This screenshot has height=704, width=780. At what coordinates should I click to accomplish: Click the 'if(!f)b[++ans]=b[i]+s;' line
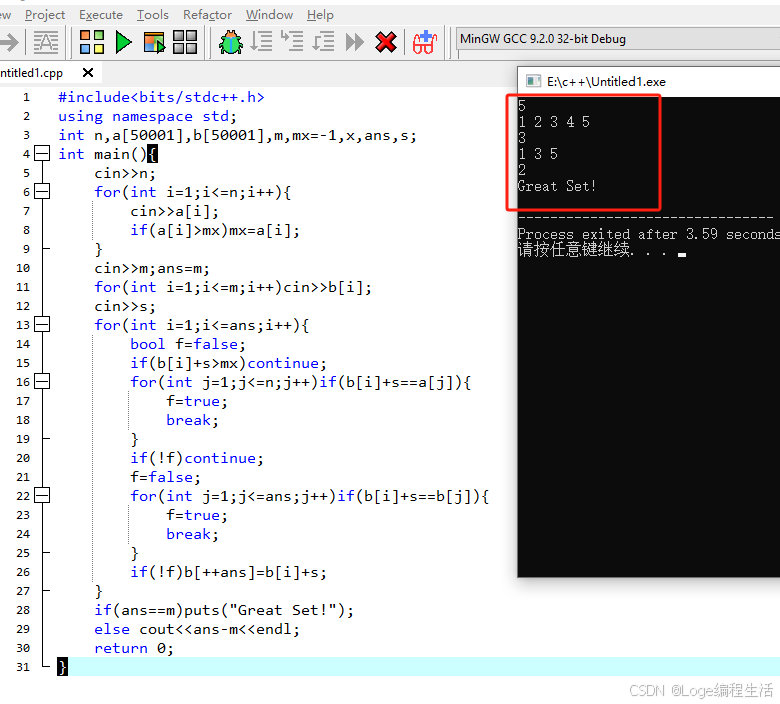click(228, 572)
